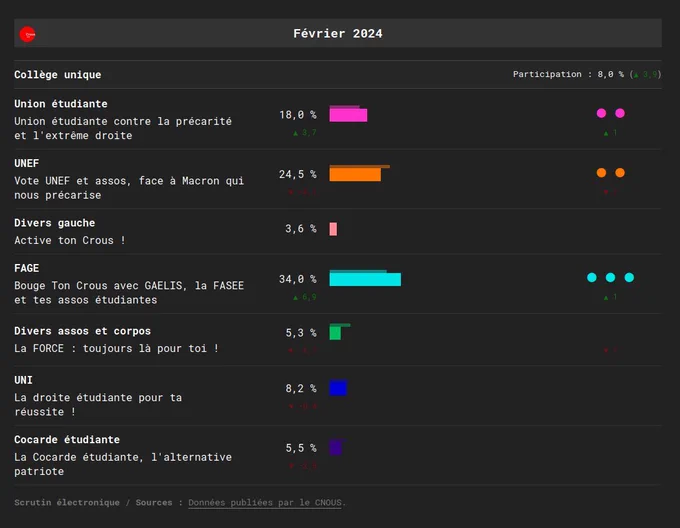
Task: Click the light pink Divers gauche bar
Action: [x=333, y=229]
